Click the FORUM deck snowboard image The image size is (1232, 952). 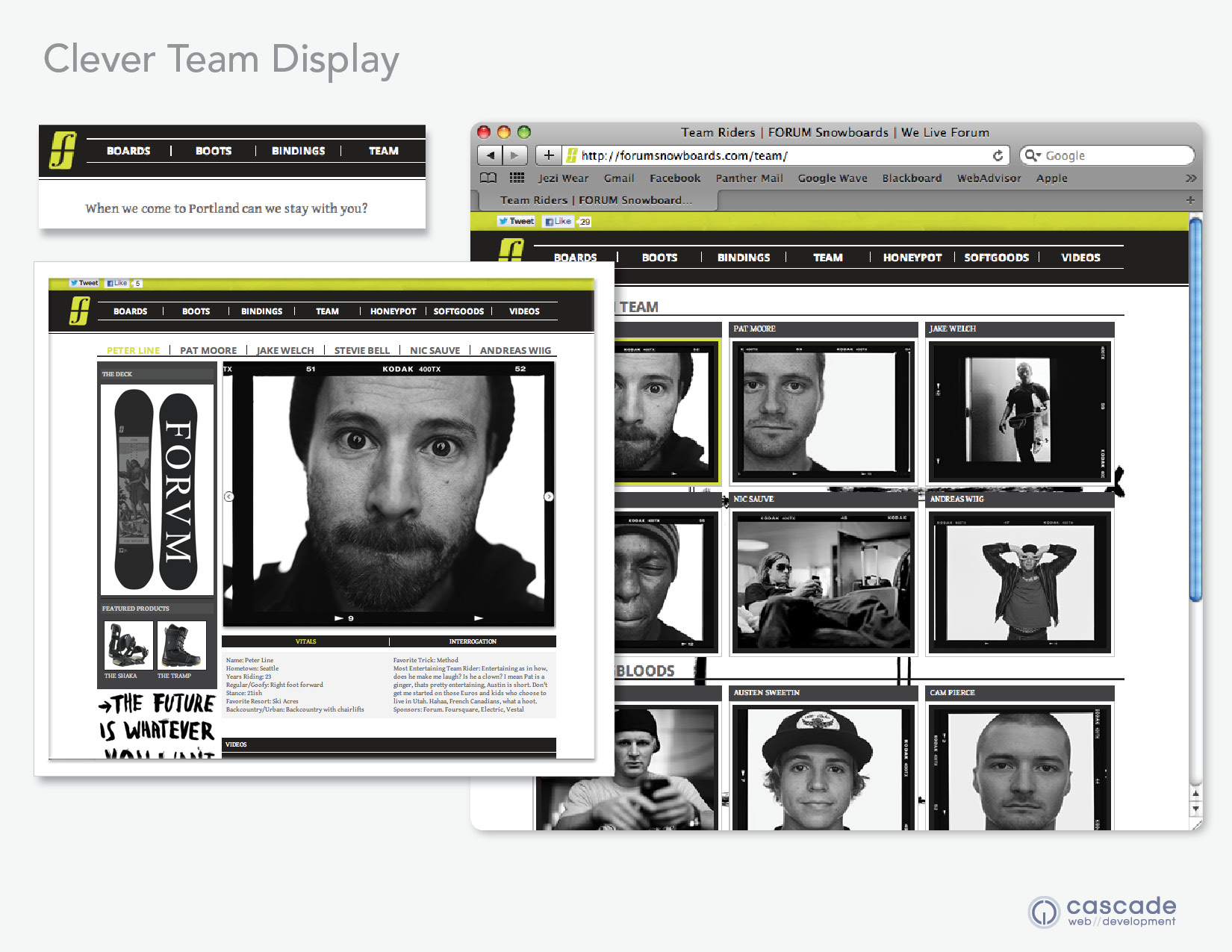[x=157, y=490]
